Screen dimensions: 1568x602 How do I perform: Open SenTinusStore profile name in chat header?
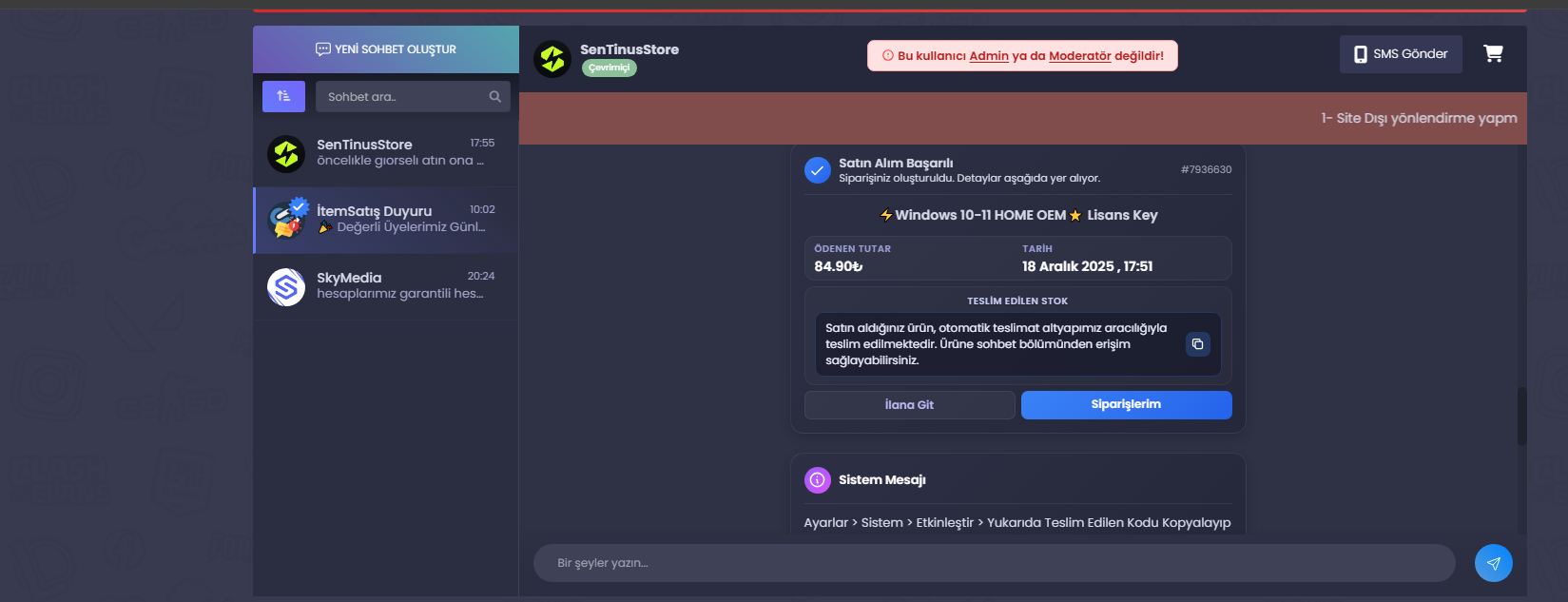coord(629,49)
